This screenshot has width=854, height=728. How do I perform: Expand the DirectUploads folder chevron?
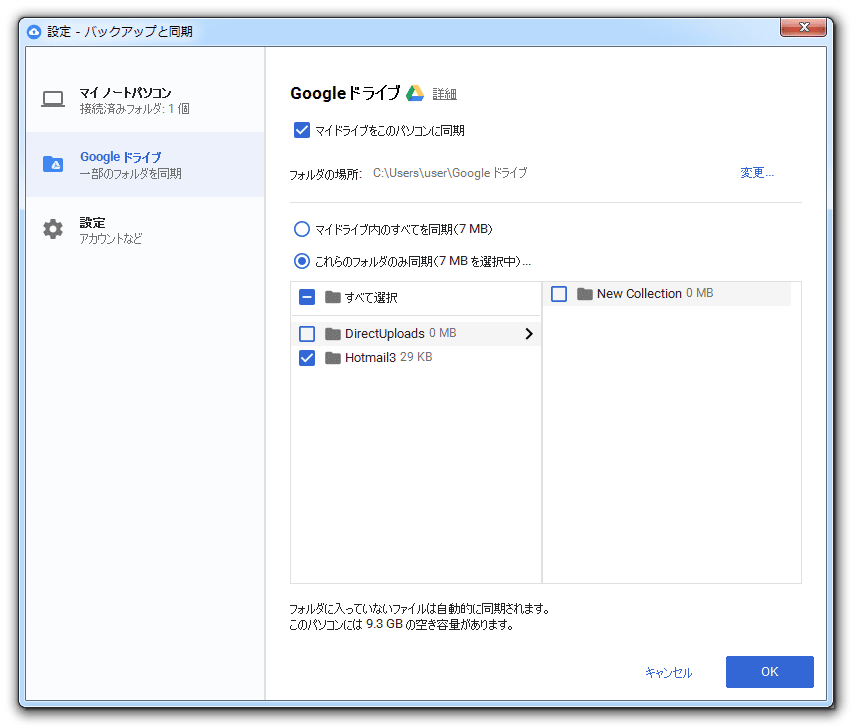pos(528,333)
